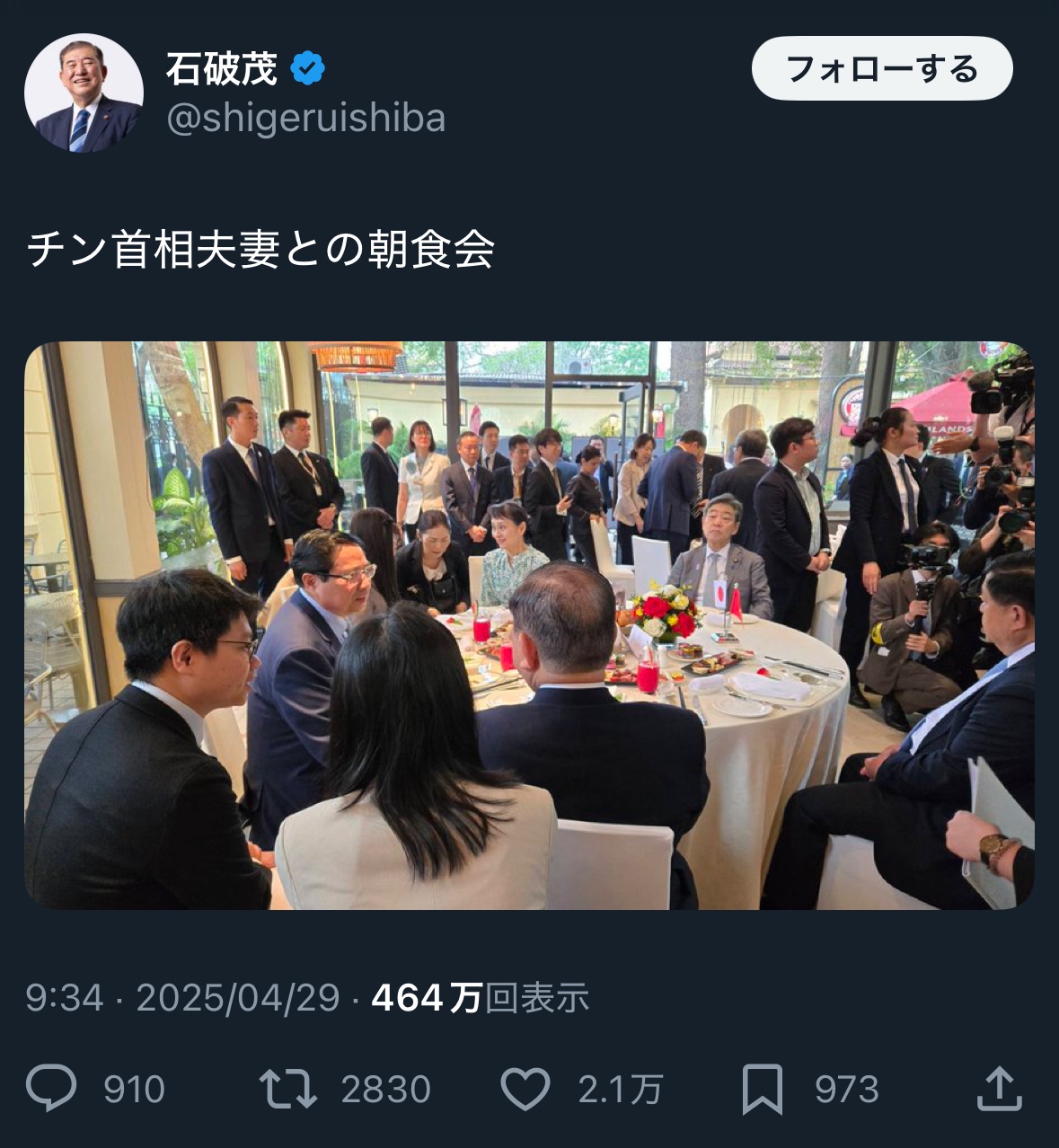The width and height of the screenshot is (1059, 1148).
Task: Open the share upload icon
Action: (x=999, y=1087)
